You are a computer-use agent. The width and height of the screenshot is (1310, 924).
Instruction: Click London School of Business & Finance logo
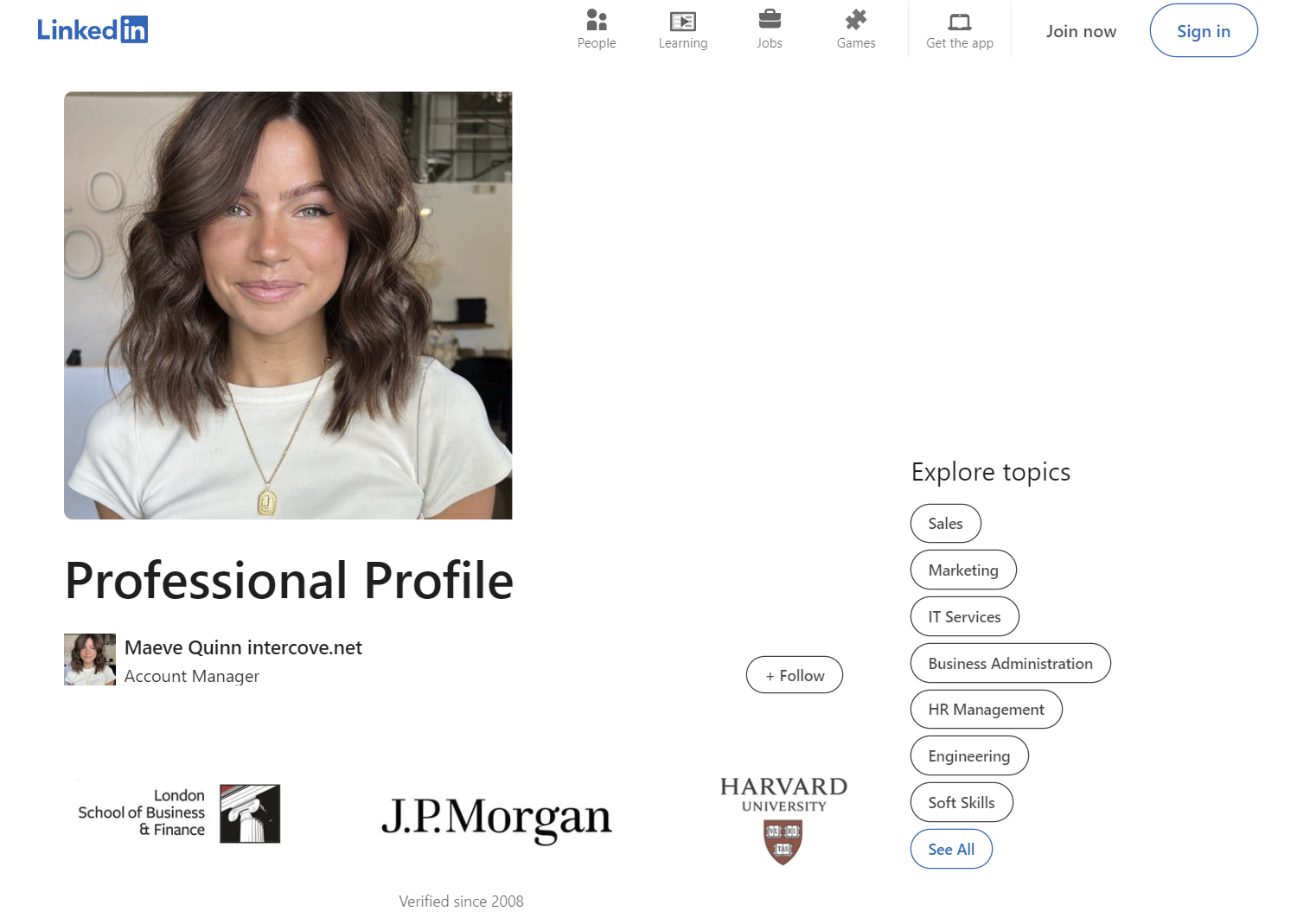click(x=179, y=813)
